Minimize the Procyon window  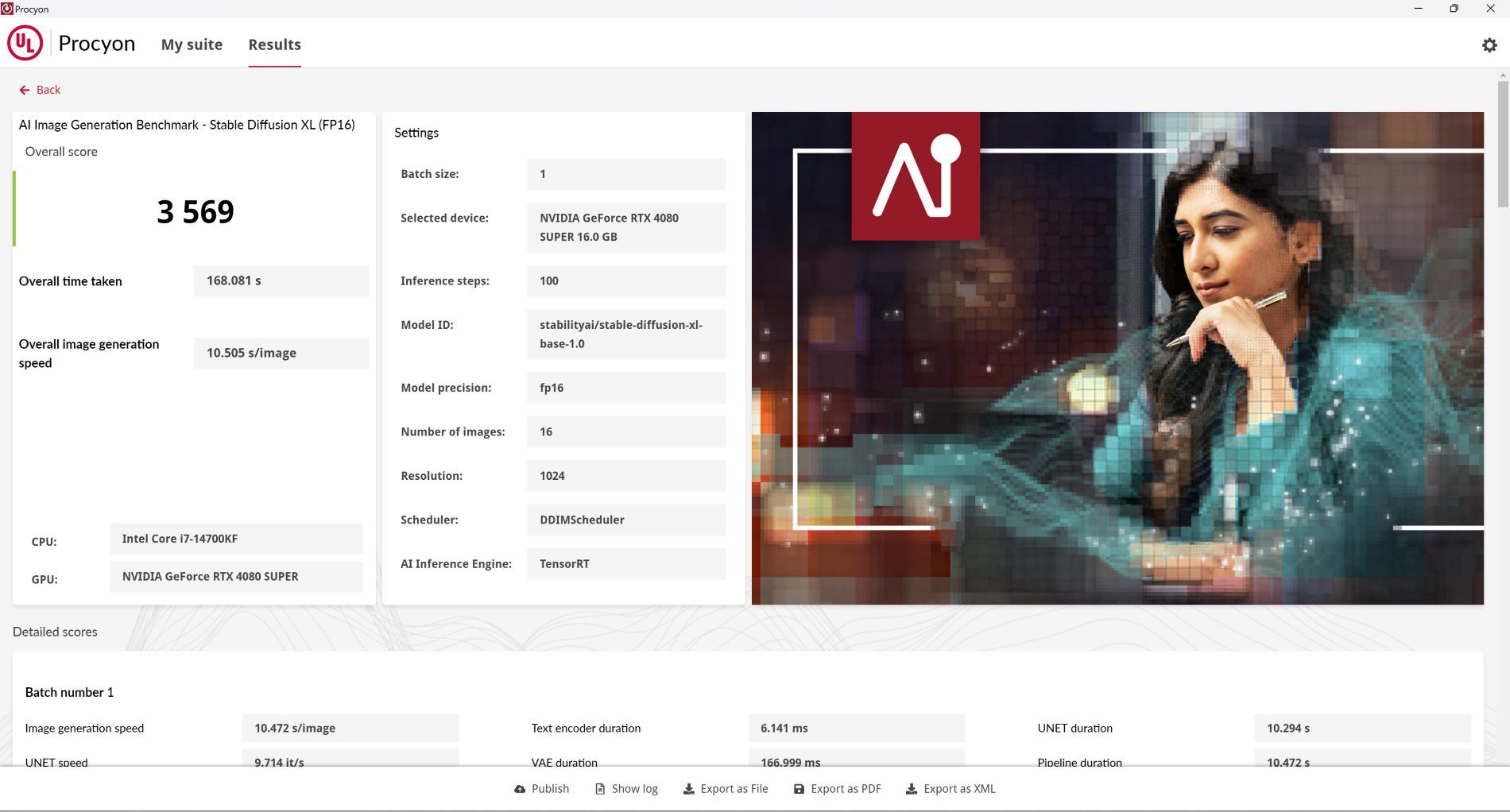coord(1418,9)
